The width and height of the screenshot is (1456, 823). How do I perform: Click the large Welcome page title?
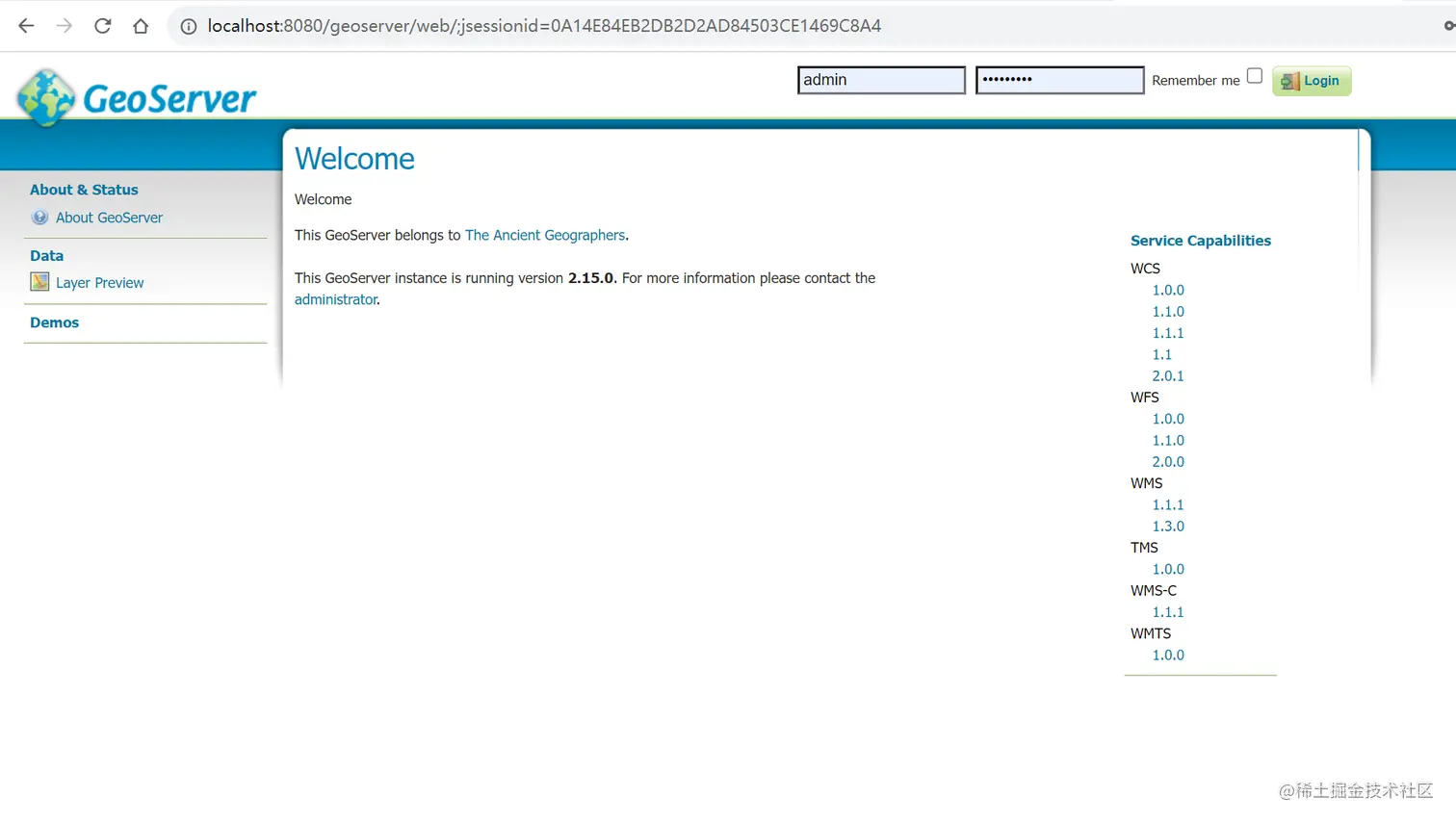pos(354,159)
